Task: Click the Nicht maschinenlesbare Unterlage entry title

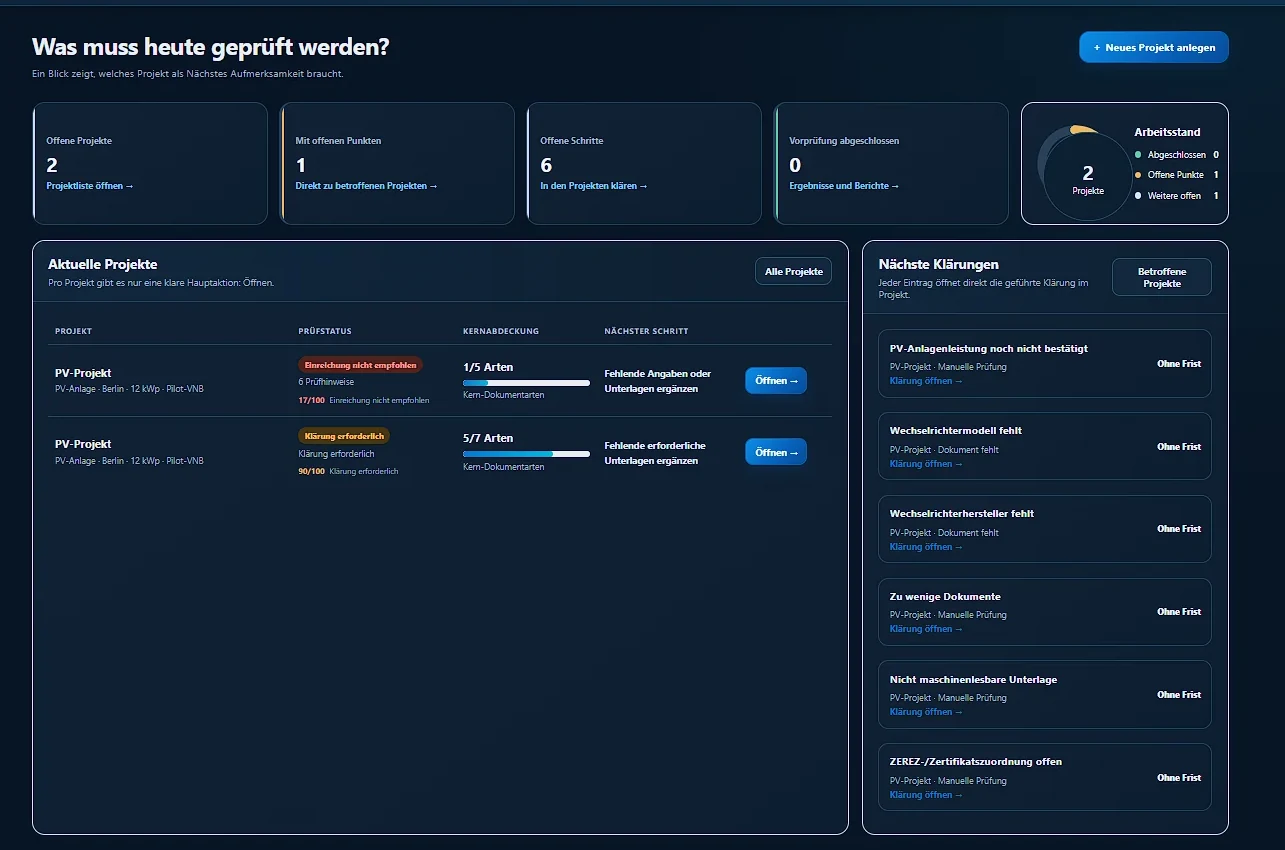Action: [973, 680]
